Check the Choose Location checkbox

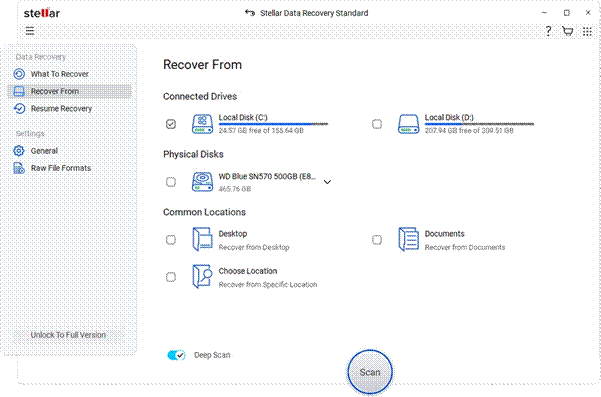[171, 277]
